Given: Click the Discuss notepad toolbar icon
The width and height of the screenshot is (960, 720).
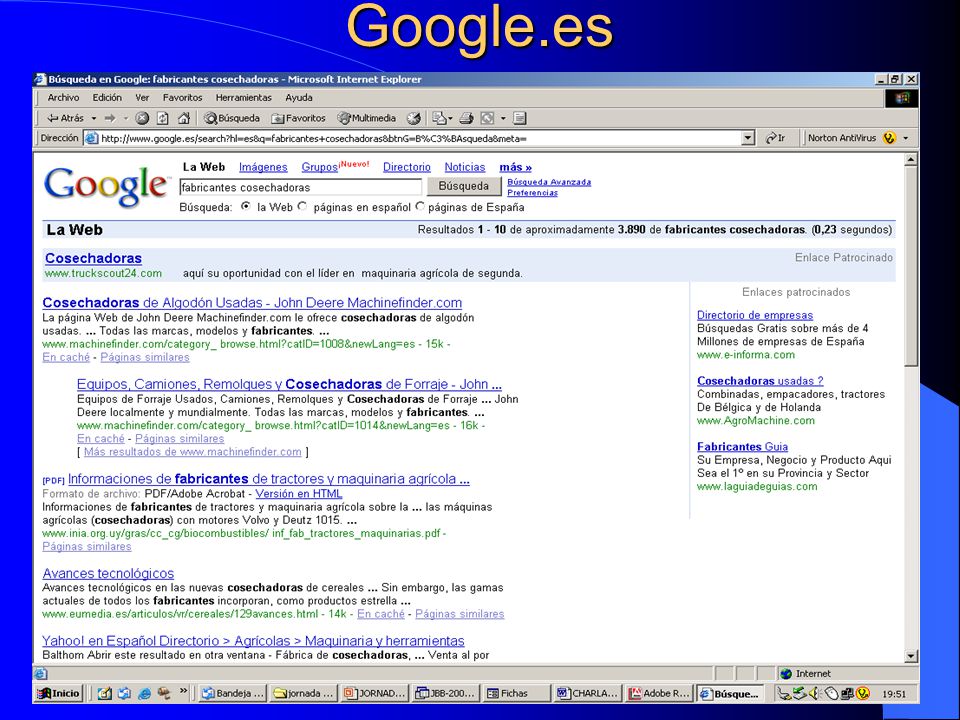Looking at the screenshot, I should (519, 118).
